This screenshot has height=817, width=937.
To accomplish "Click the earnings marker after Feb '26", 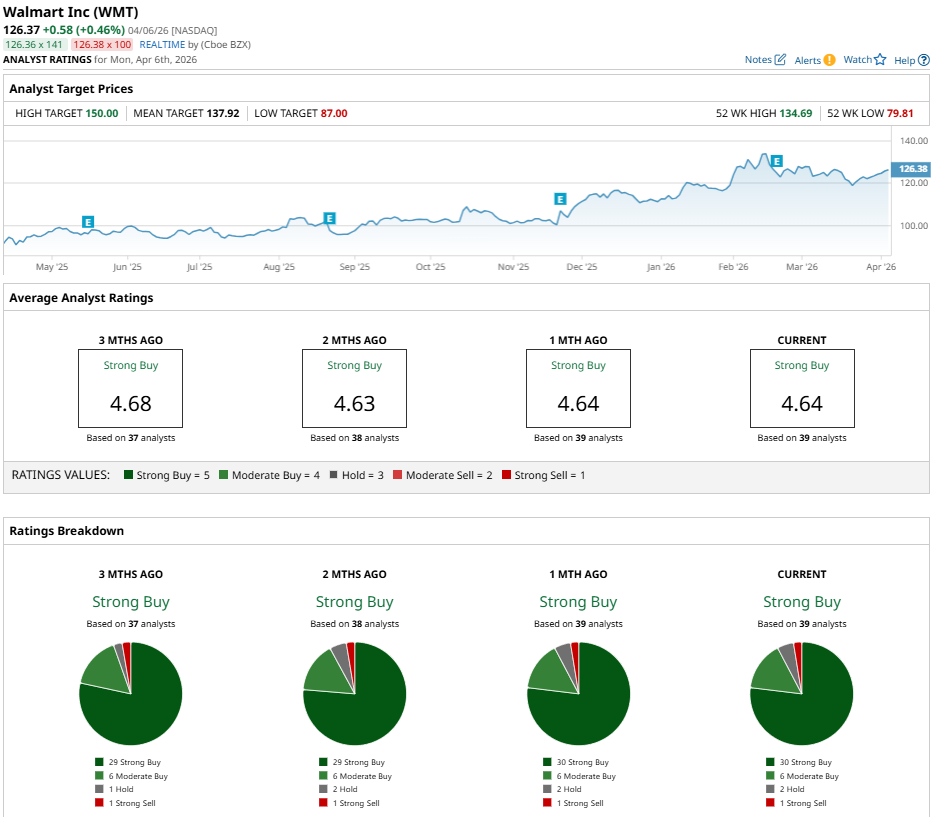I will tap(776, 161).
